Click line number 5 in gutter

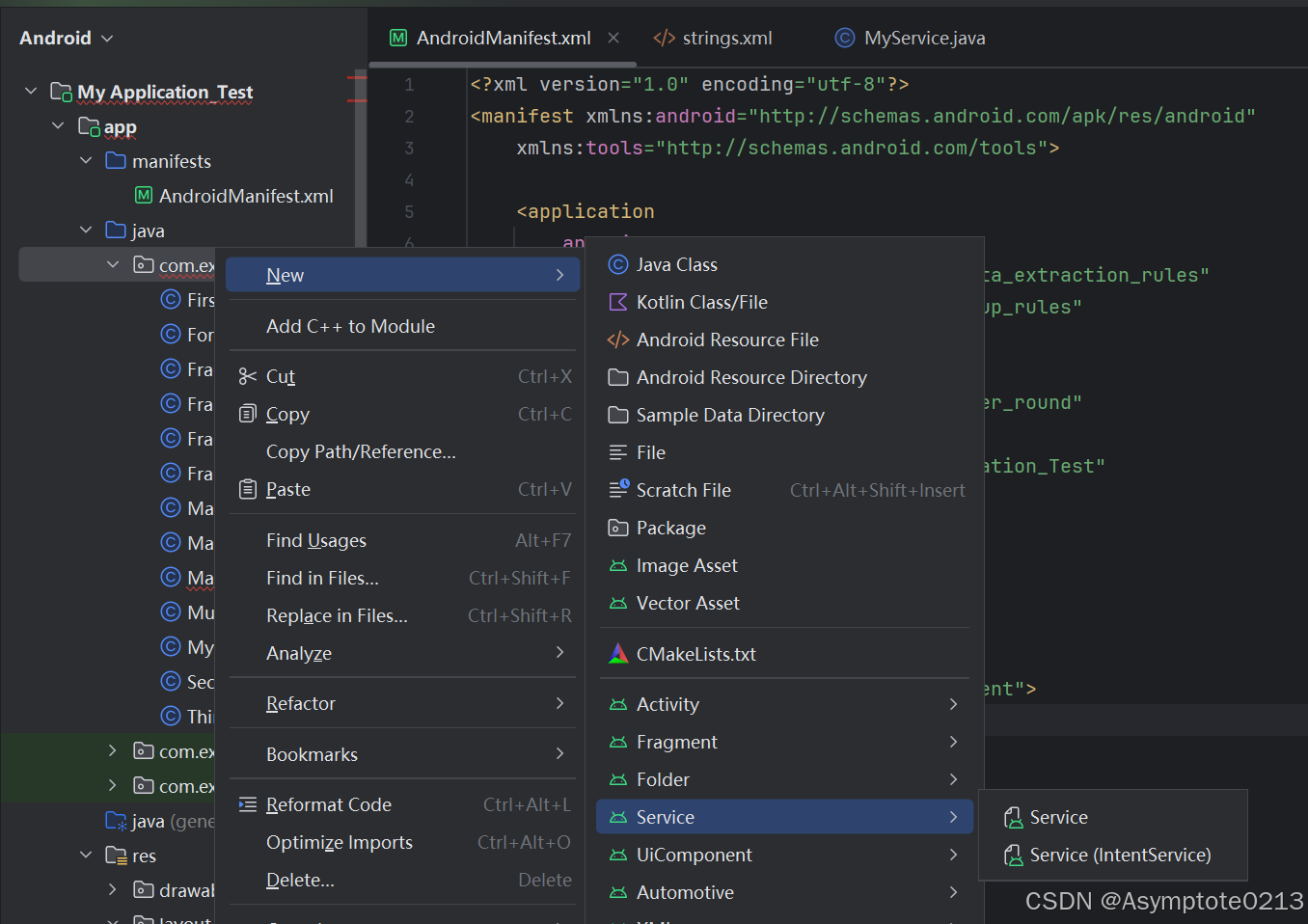point(409,212)
